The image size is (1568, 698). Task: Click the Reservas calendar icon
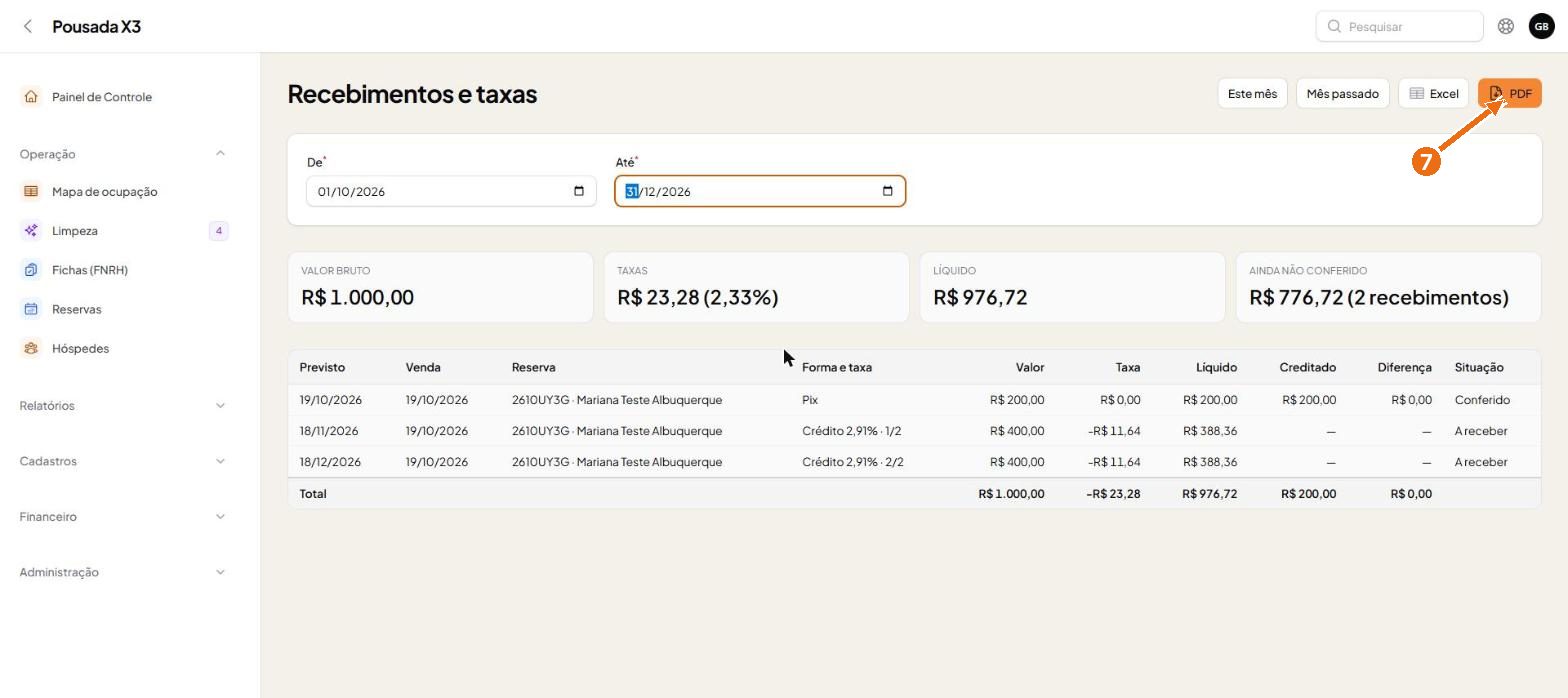click(x=31, y=309)
